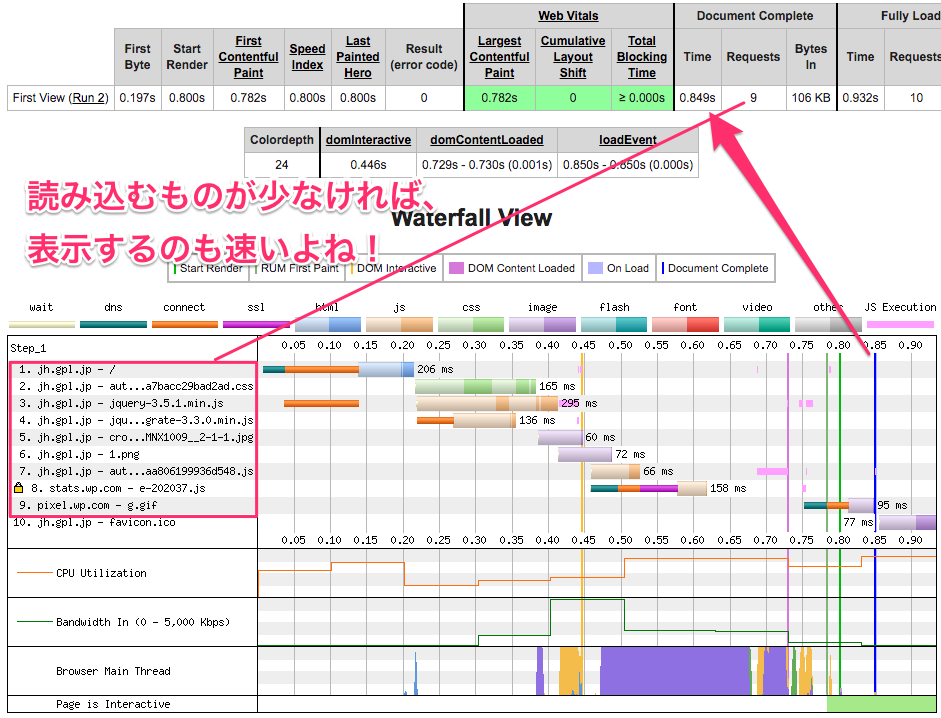
Task: Click the Speed Index column link
Action: 307,57
